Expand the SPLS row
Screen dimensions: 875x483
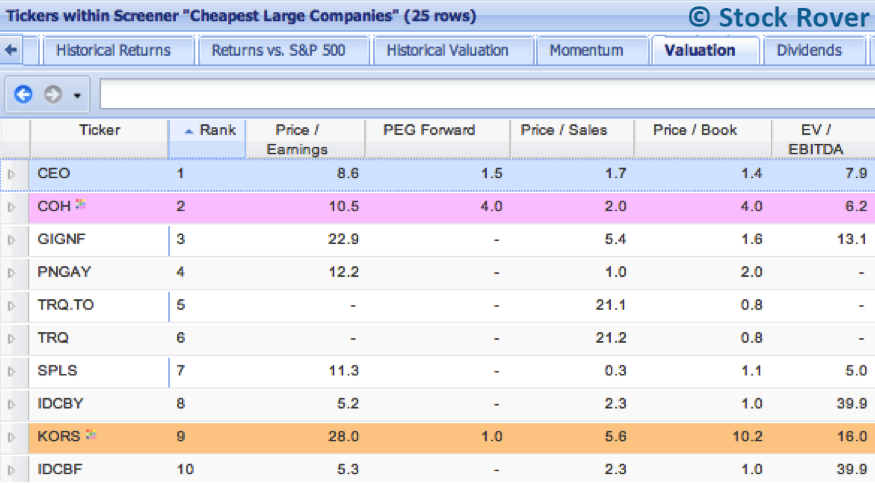(x=11, y=371)
